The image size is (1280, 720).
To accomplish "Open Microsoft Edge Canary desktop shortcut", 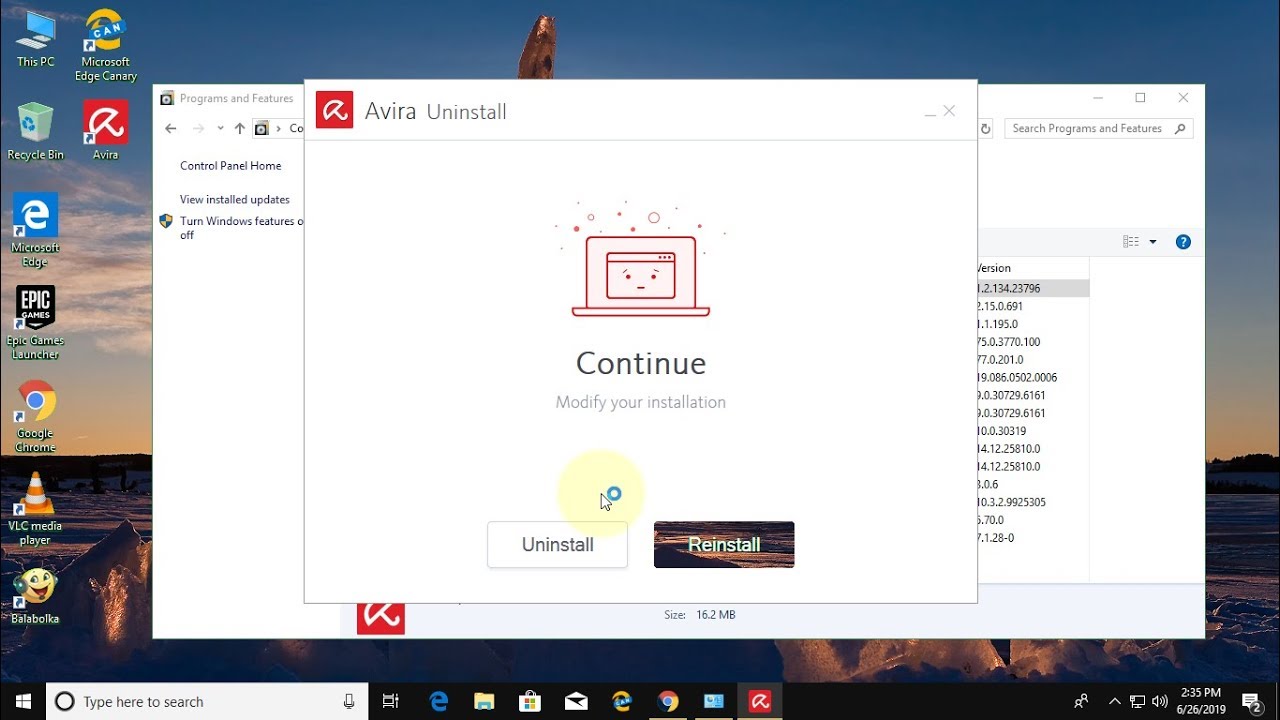I will (x=105, y=46).
